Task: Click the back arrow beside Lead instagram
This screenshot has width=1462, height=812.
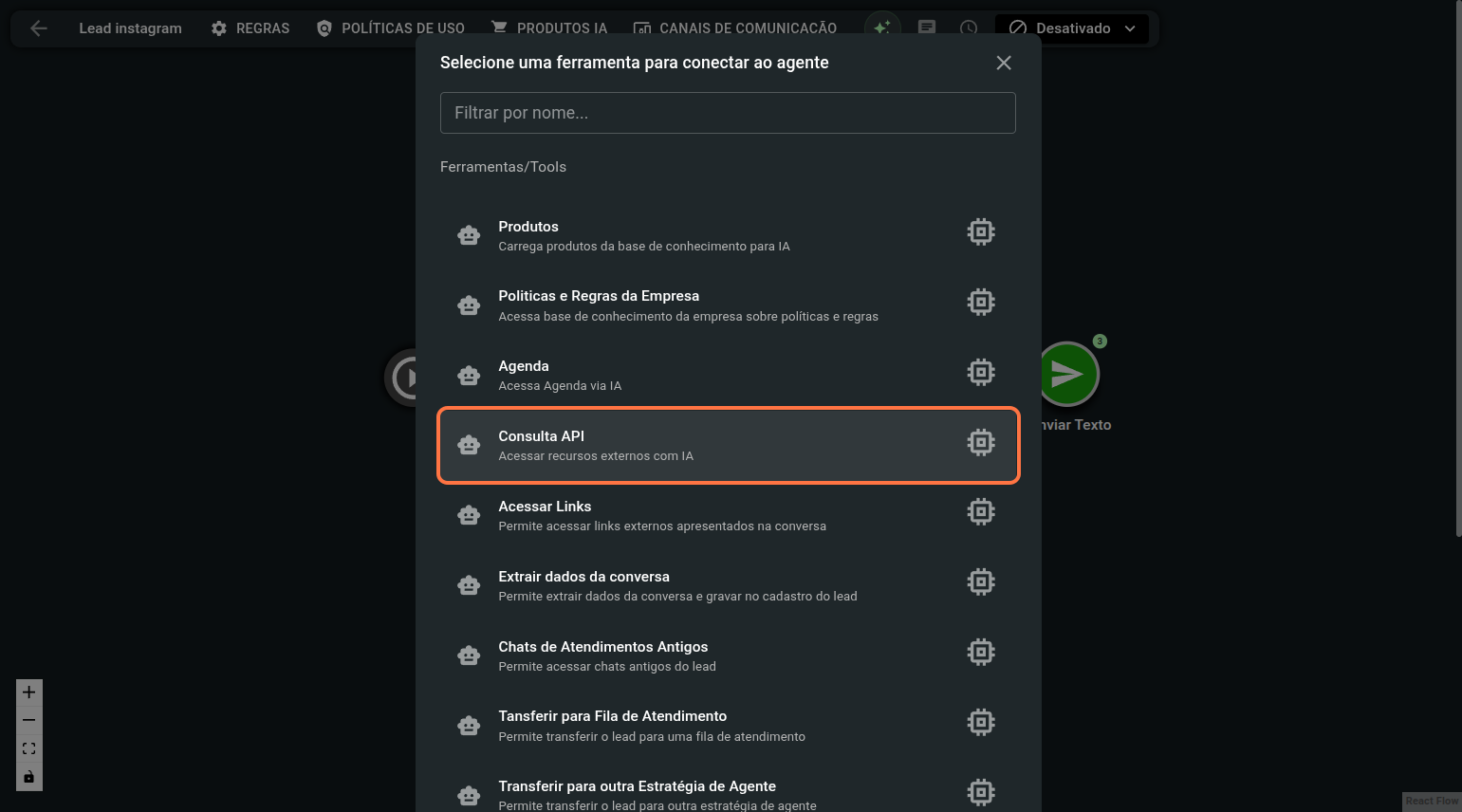Action: 39,28
